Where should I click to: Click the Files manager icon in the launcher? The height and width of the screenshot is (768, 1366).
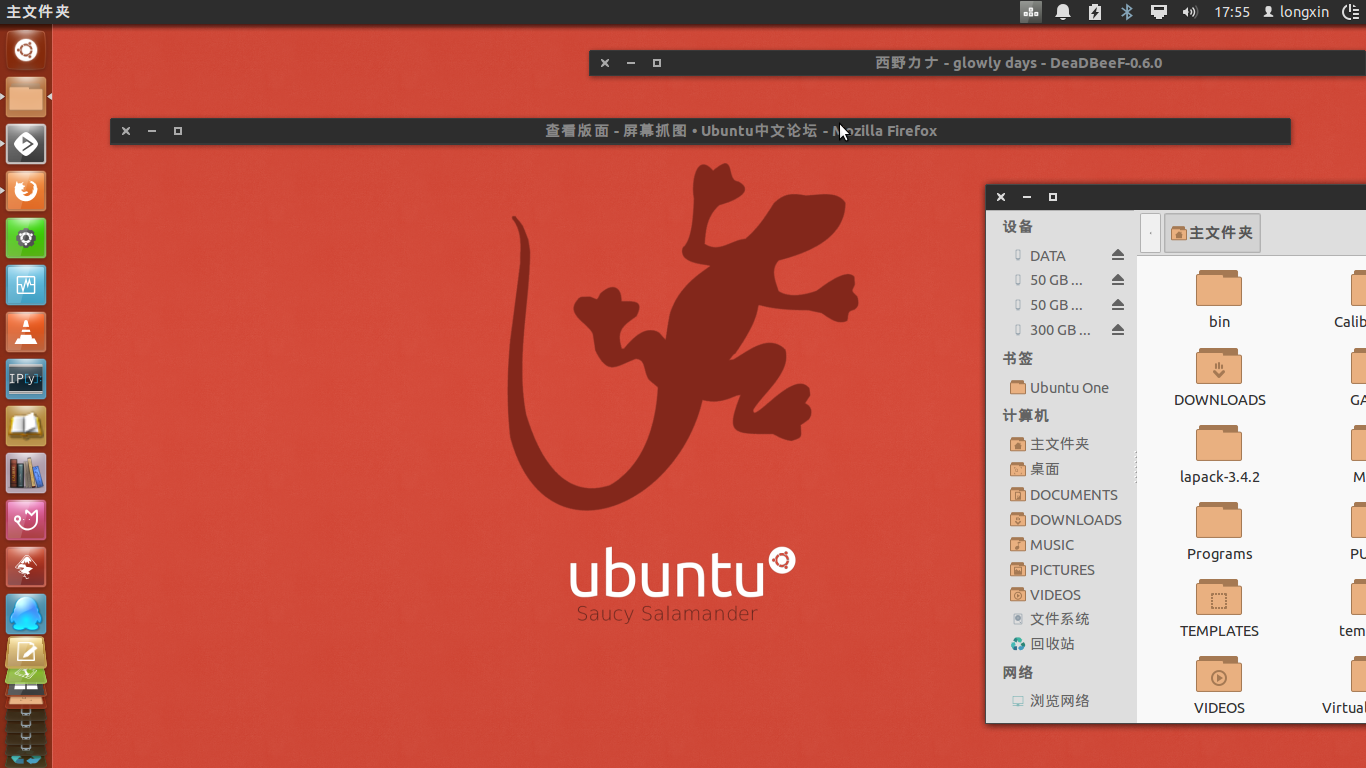click(26, 97)
